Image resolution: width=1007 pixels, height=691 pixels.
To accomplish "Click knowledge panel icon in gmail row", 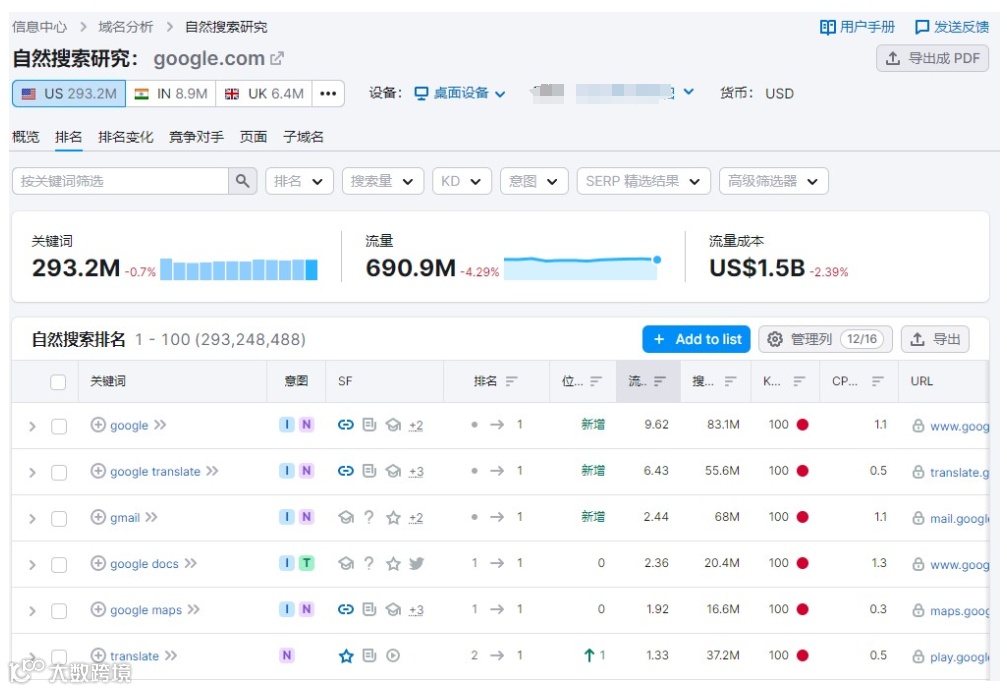I will point(346,517).
